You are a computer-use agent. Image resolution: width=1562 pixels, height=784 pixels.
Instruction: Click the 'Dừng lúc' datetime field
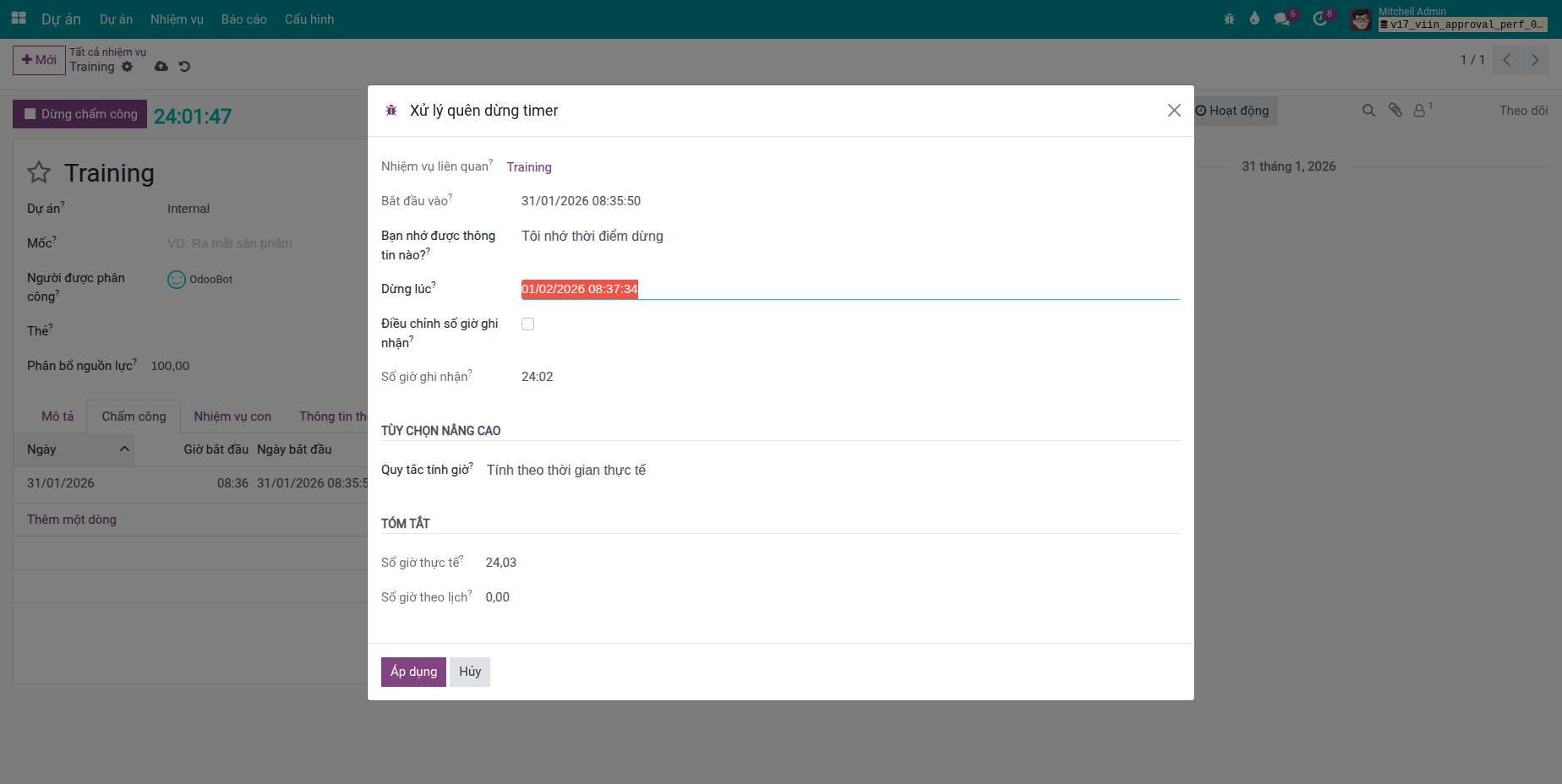(x=849, y=289)
